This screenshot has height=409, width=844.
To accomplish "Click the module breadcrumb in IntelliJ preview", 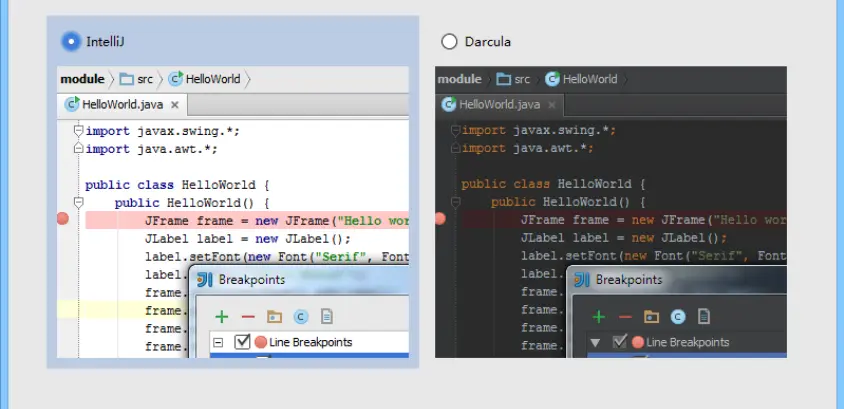I will point(82,79).
